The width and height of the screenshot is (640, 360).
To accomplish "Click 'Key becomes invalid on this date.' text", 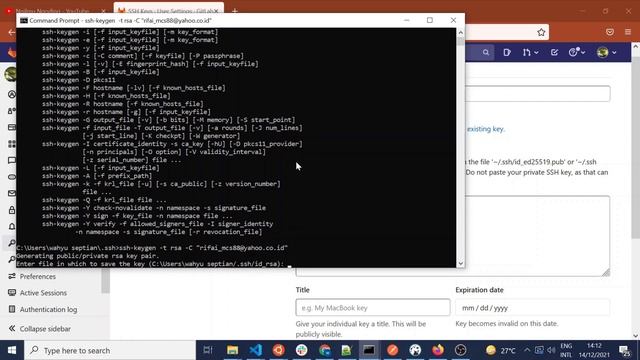I will 507,323.
